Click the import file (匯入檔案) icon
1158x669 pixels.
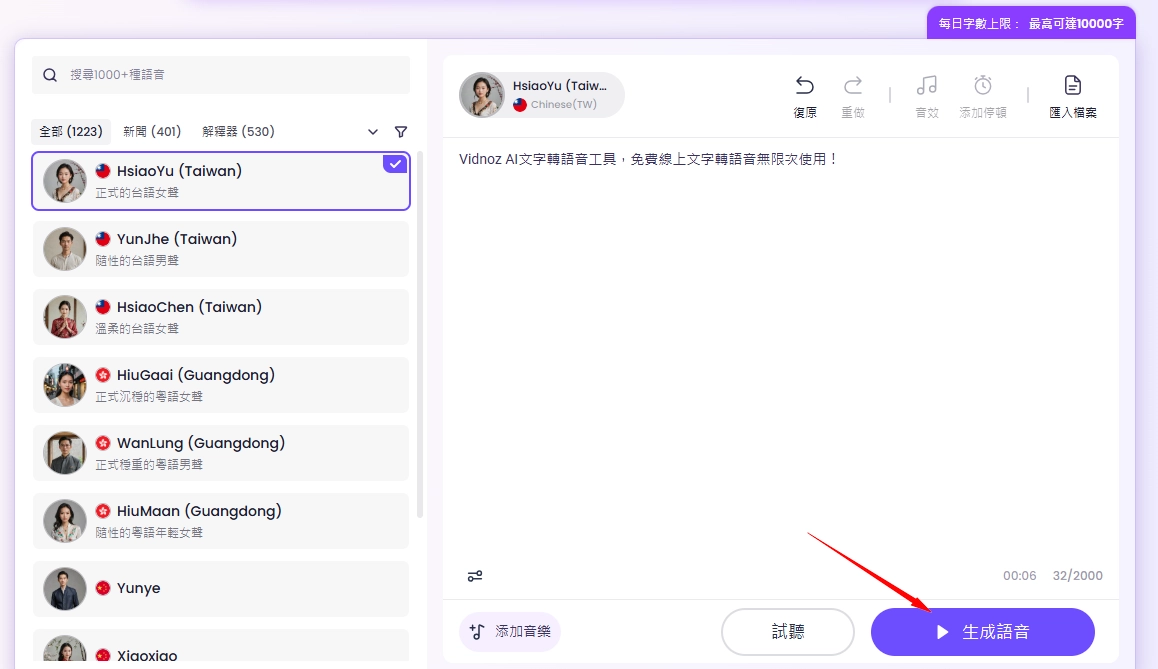tap(1073, 86)
